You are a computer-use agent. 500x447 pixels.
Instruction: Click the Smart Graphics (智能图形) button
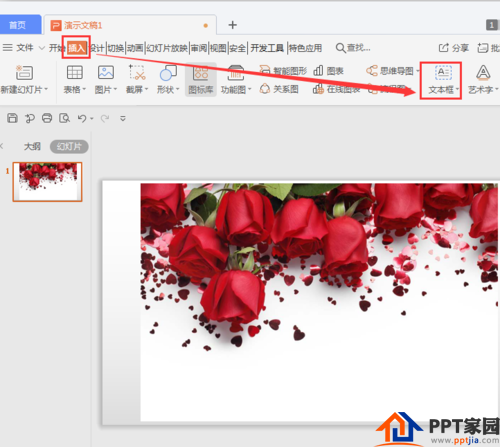283,71
